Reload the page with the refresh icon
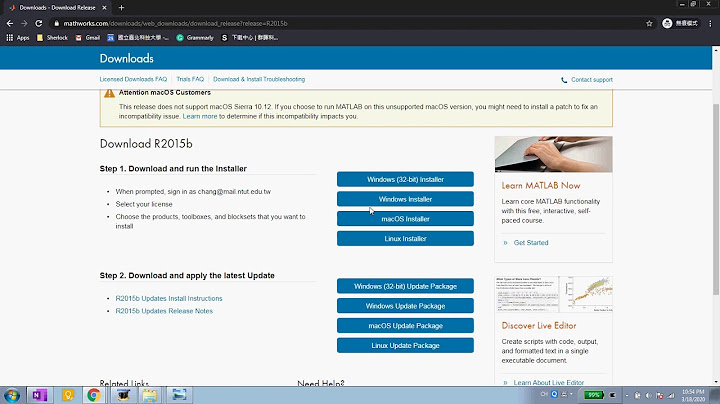The image size is (720, 404). pyautogui.click(x=39, y=23)
